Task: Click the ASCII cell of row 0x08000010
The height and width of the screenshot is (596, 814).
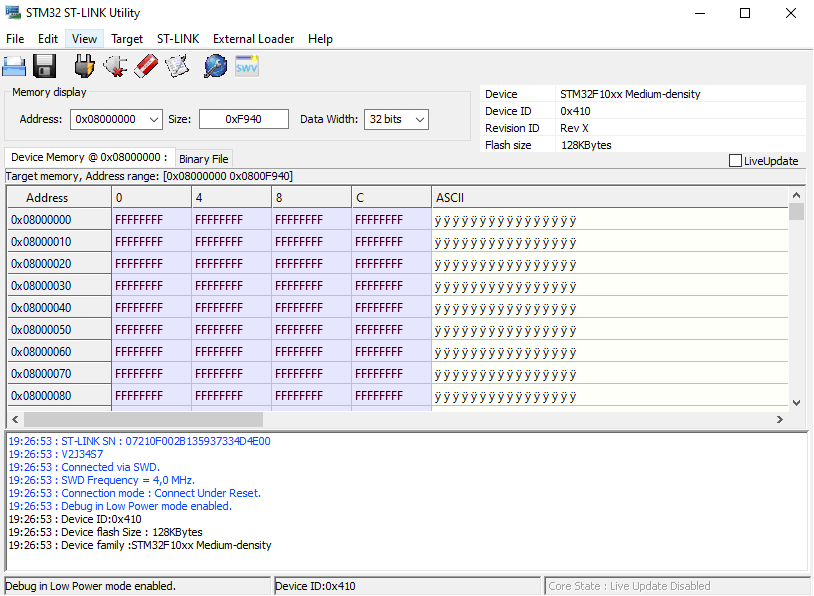Action: pos(609,242)
